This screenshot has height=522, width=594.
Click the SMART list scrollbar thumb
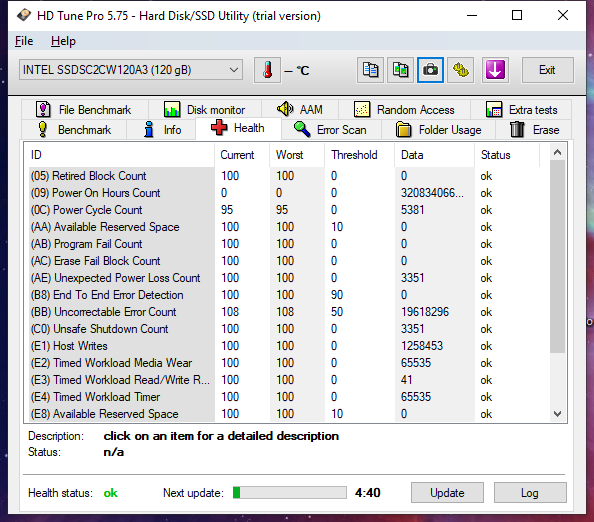(557, 256)
